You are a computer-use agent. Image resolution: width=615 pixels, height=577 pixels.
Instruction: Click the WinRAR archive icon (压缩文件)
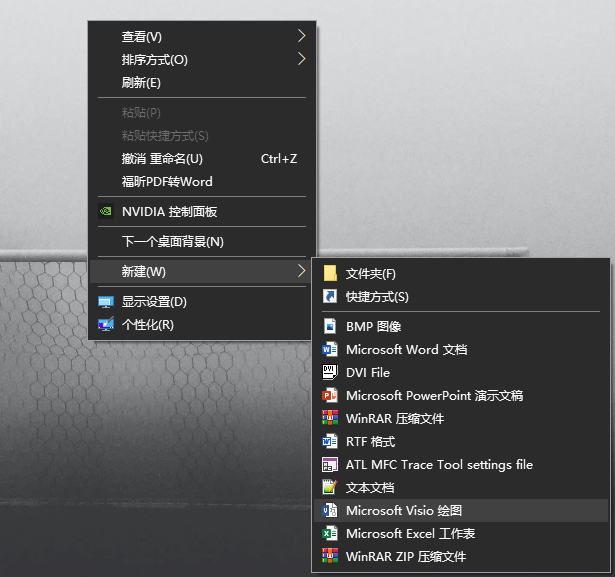330,418
